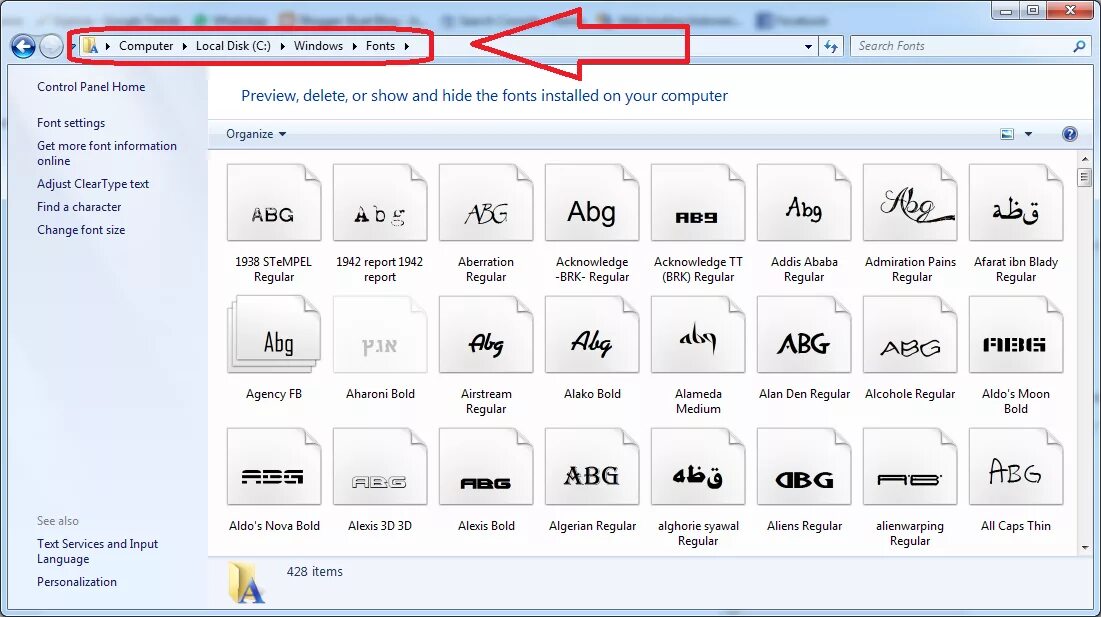Click the Fonts folder icon in address bar
Image resolution: width=1101 pixels, height=617 pixels.
pos(90,46)
